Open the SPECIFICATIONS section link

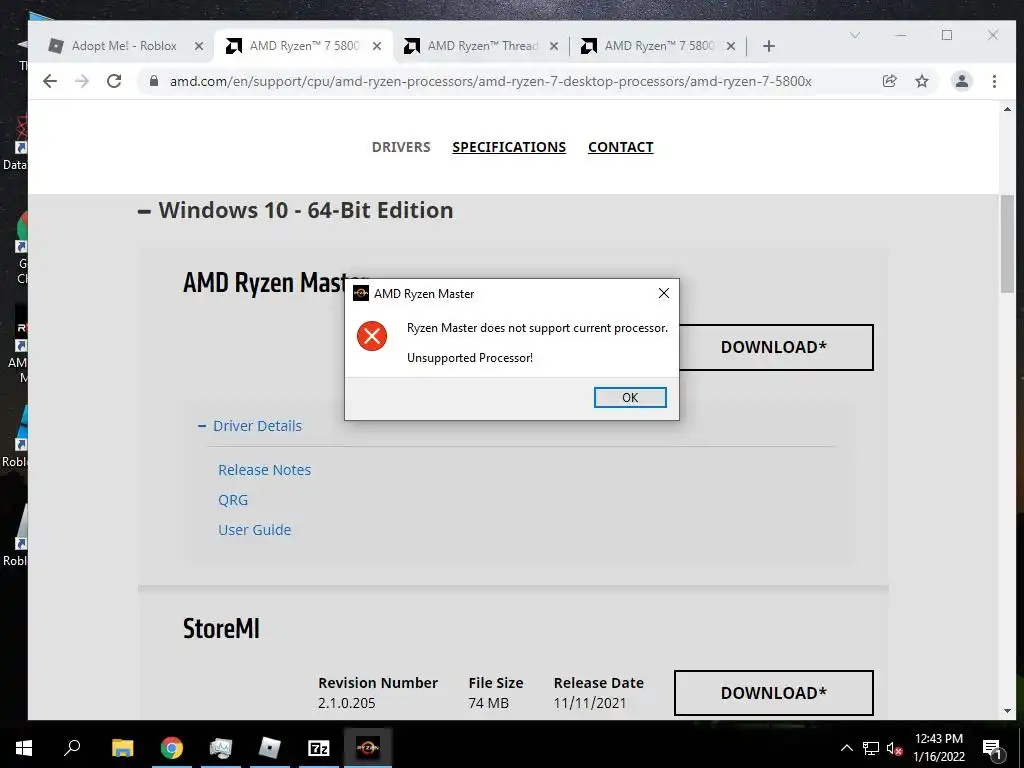pos(509,147)
